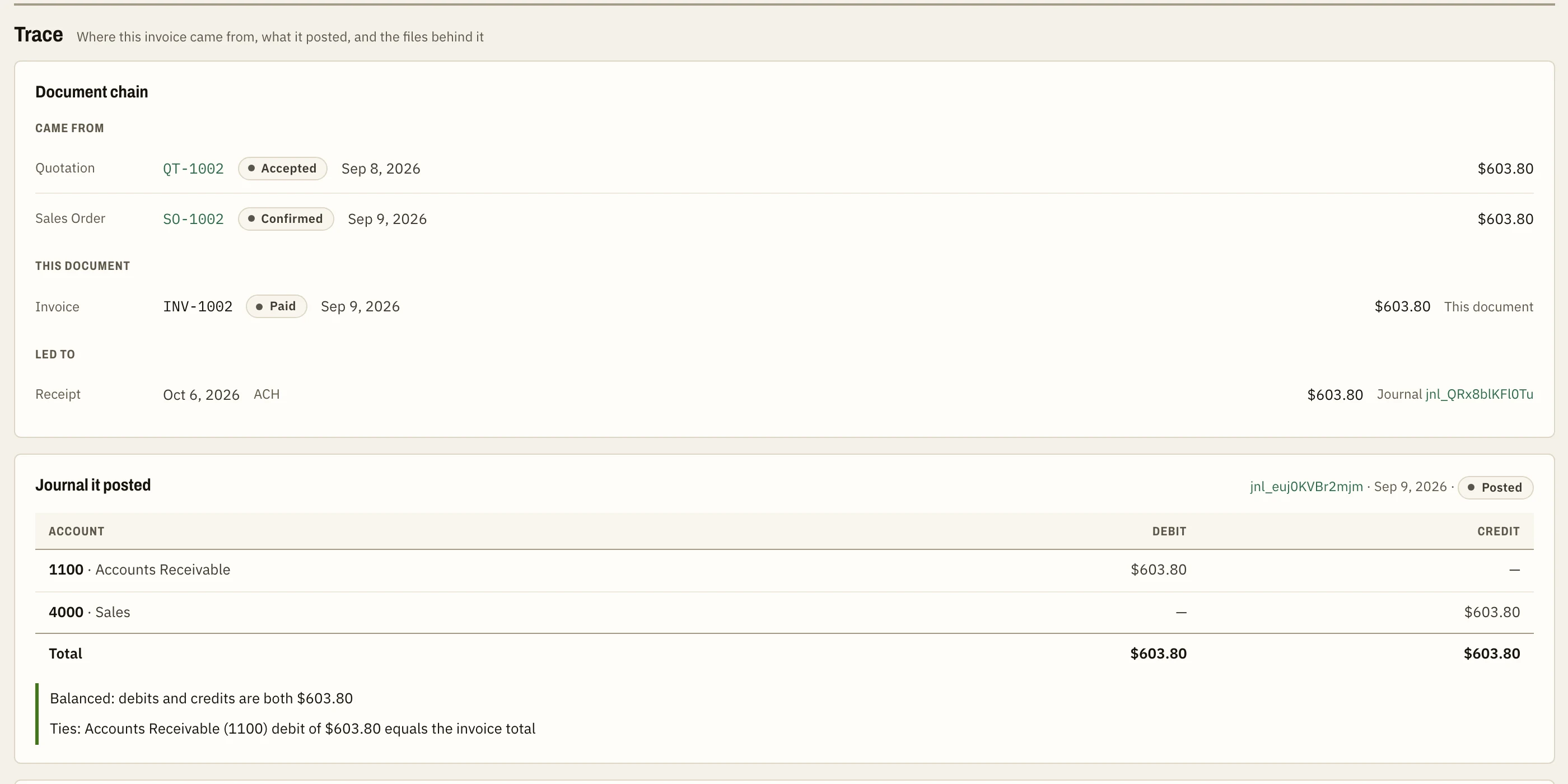This screenshot has height=784, width=1568.
Task: Click the 'Ties: Accounts Receivable' note
Action: tap(293, 729)
